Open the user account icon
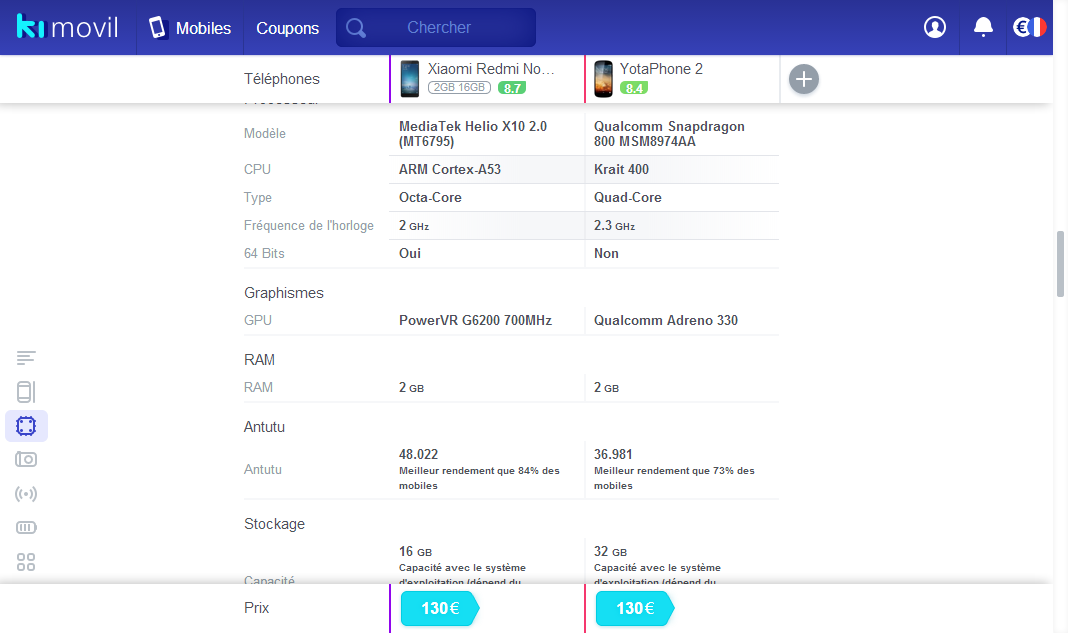Viewport: 1068px width, 633px height. 934,27
